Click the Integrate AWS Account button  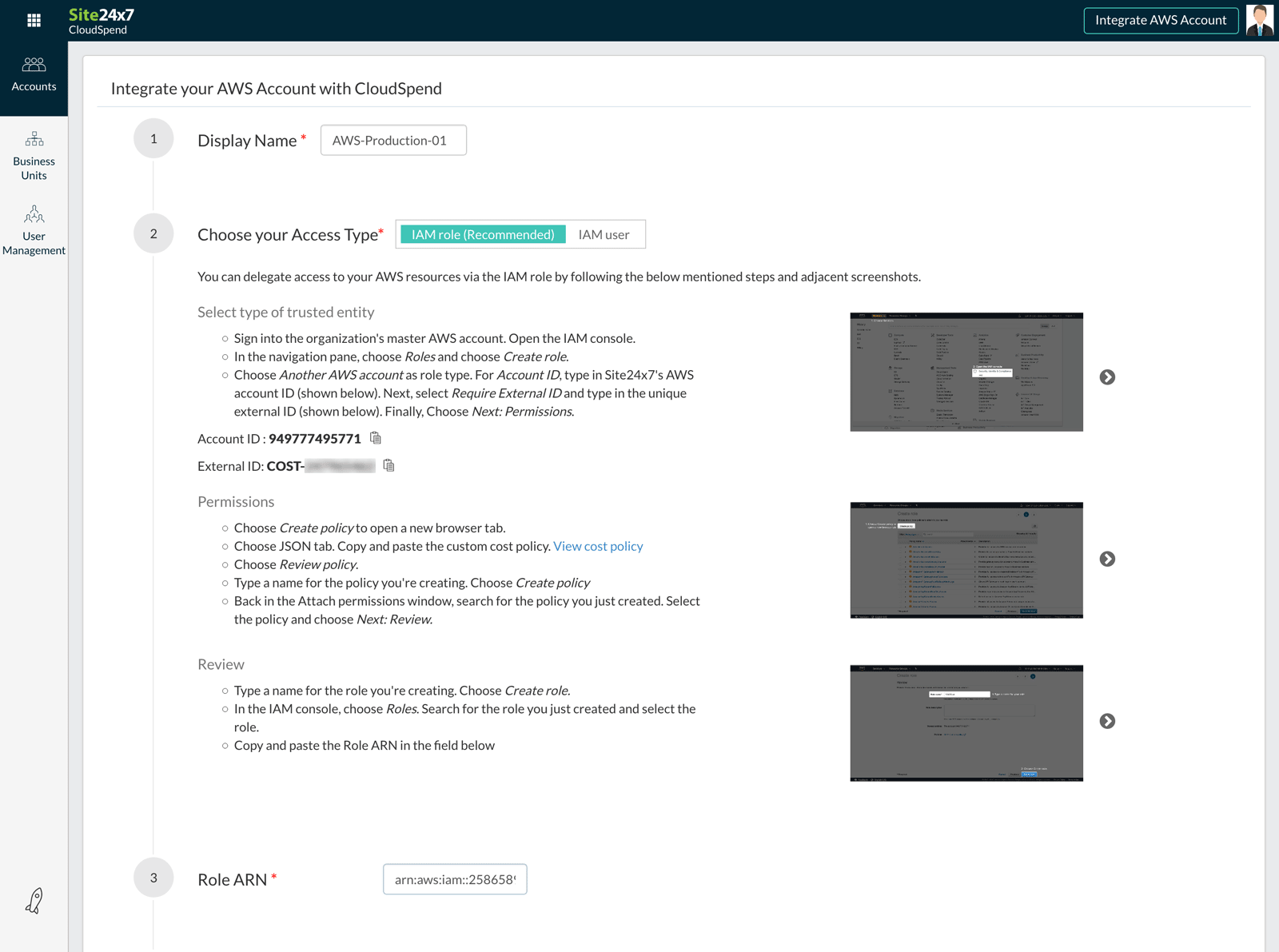(1161, 20)
